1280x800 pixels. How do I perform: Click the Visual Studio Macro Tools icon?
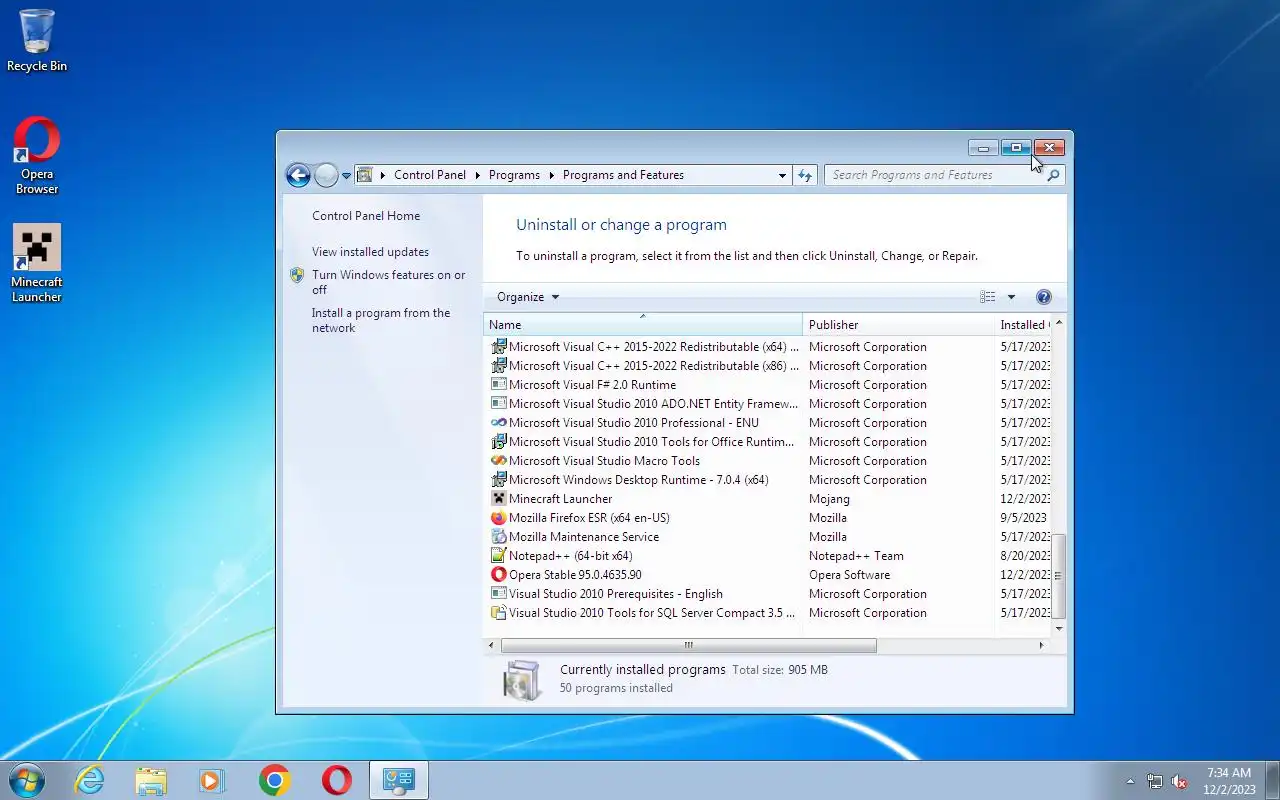pyautogui.click(x=498, y=461)
